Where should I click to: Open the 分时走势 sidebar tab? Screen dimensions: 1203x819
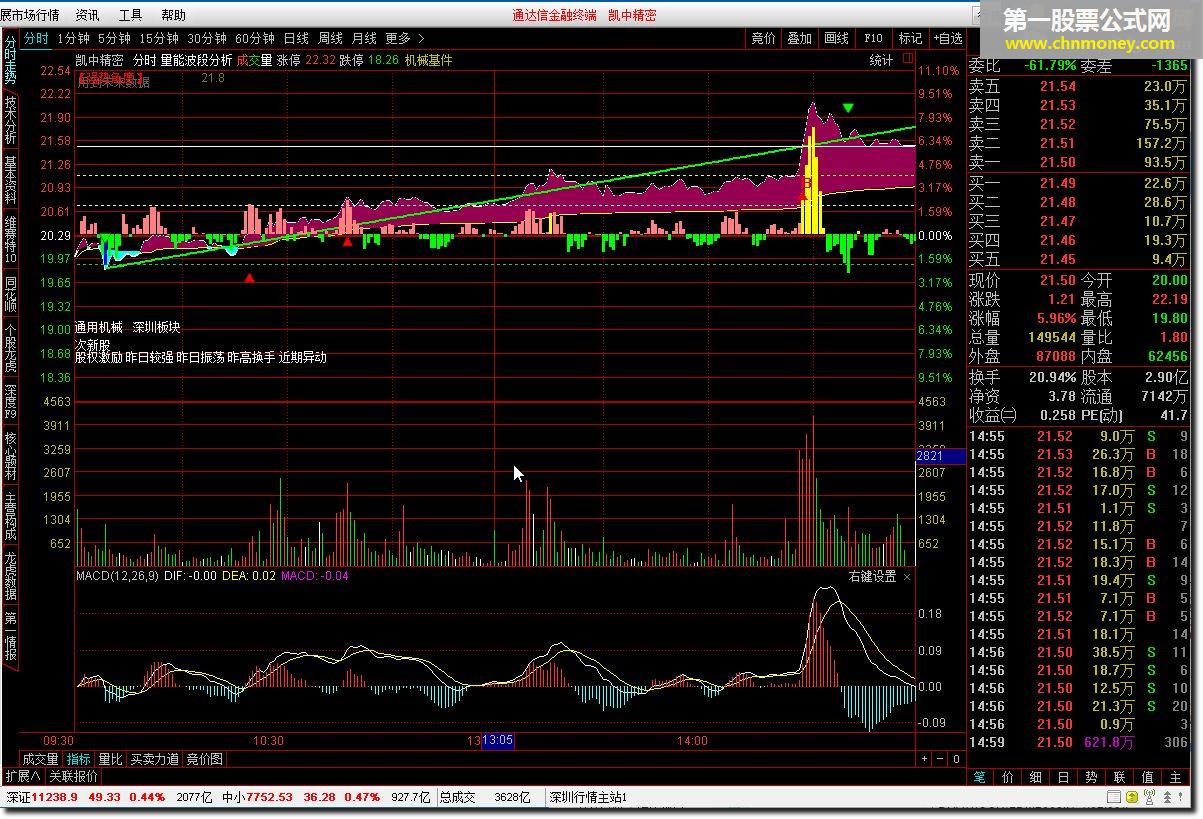coord(10,61)
